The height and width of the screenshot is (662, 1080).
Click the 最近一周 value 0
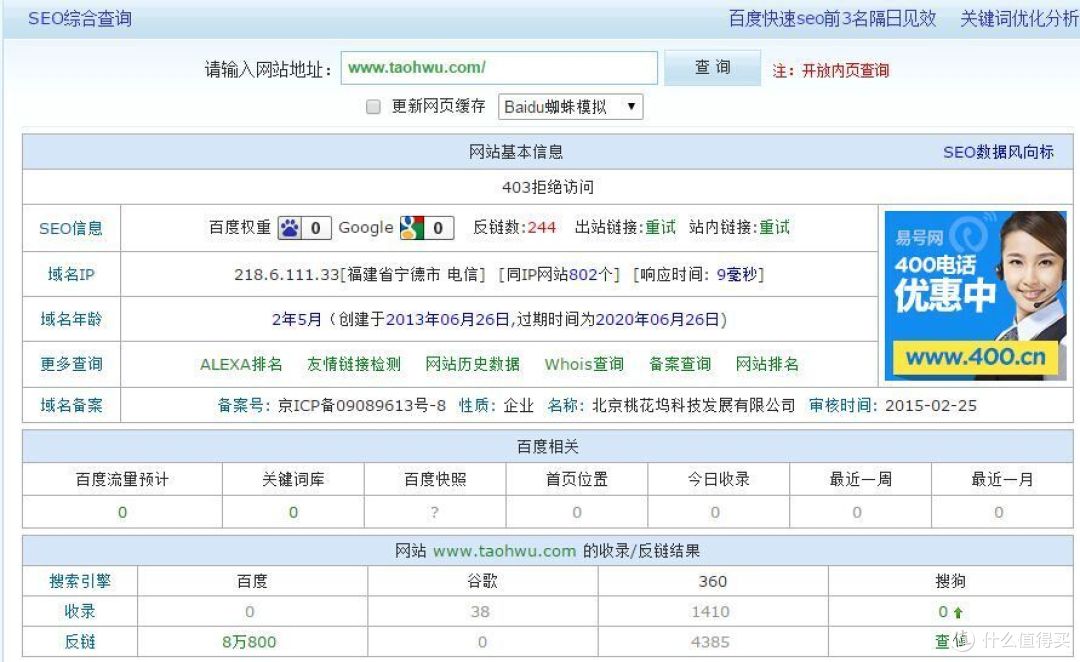[x=857, y=513]
